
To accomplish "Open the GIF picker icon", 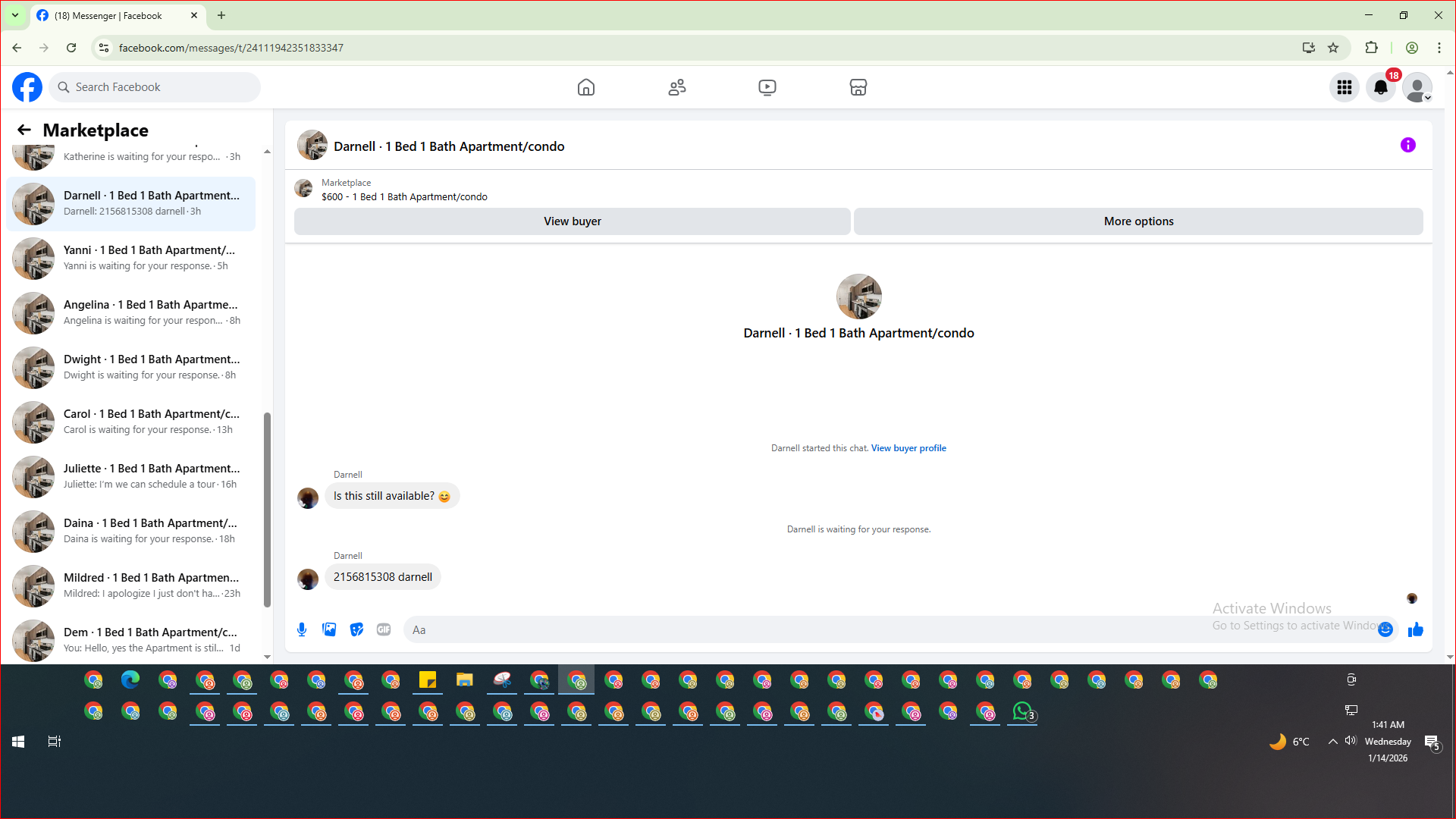I will tap(384, 629).
